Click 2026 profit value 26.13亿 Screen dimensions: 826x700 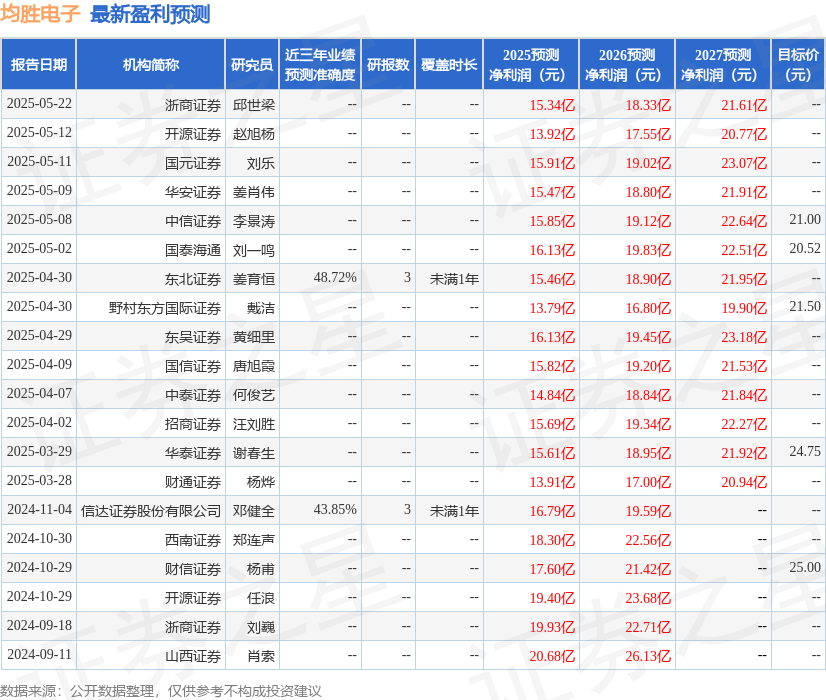(x=648, y=656)
